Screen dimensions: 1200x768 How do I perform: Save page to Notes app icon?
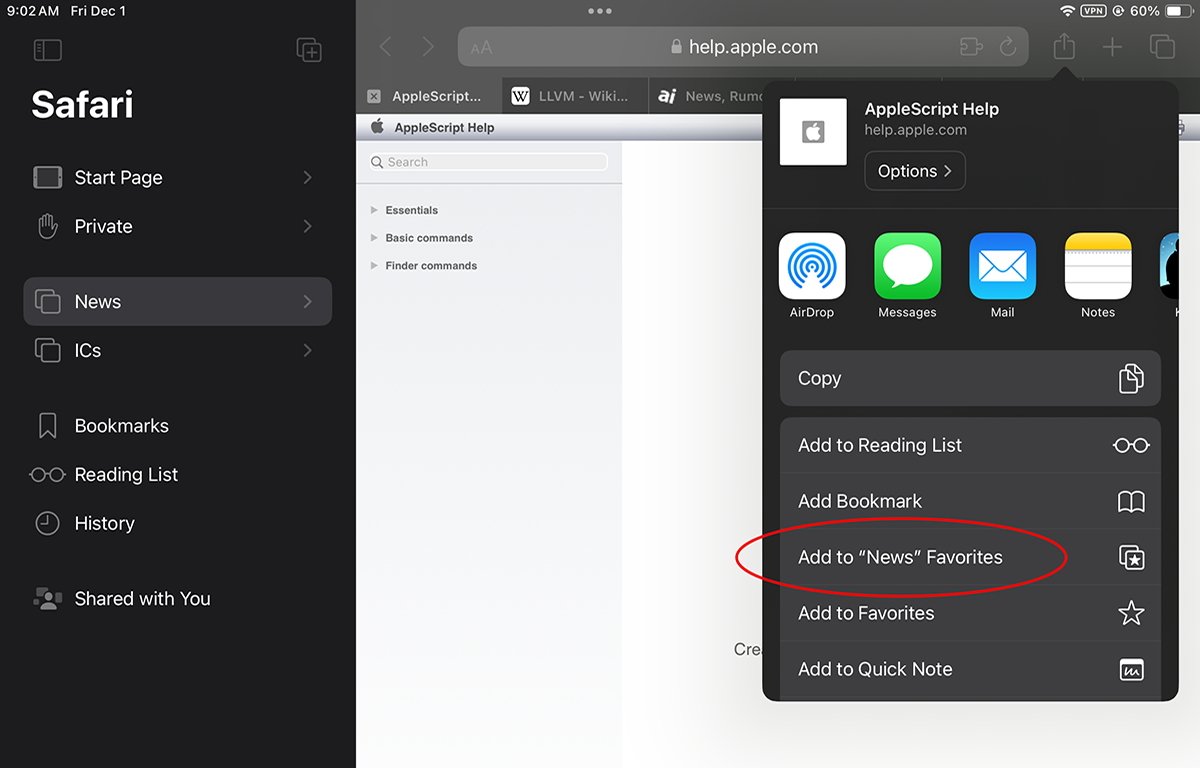pyautogui.click(x=1097, y=267)
